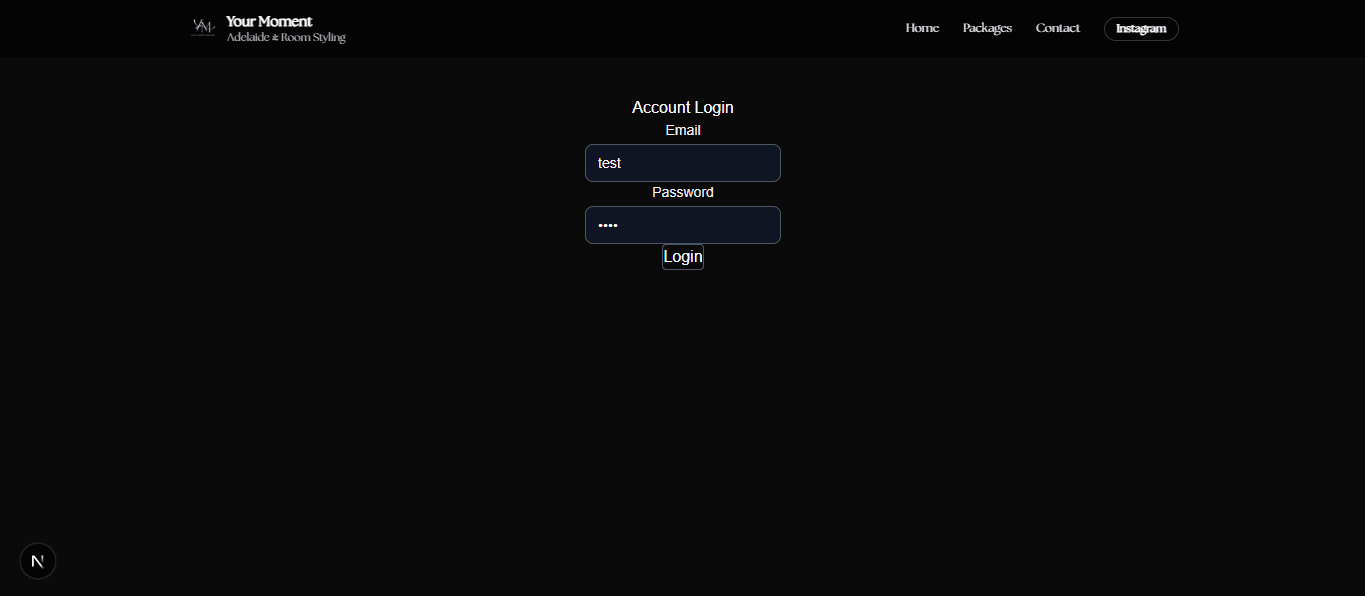Focus the Email input containing test
Screen dimensions: 1365x596
(683, 163)
